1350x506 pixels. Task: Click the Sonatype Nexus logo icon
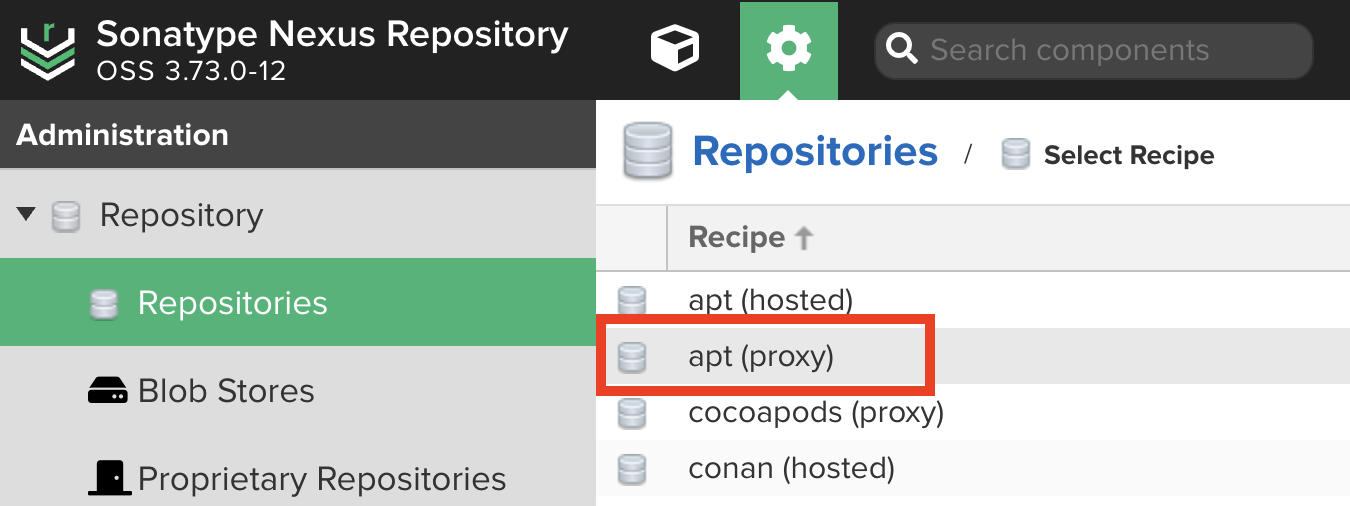click(47, 50)
